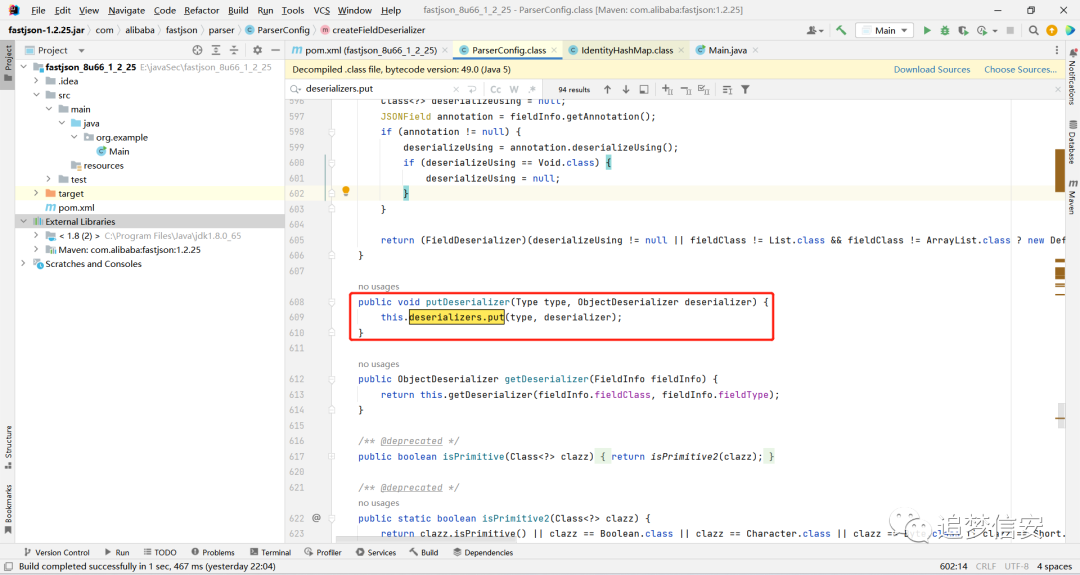Collapse all nodes in Project panel

234,50
